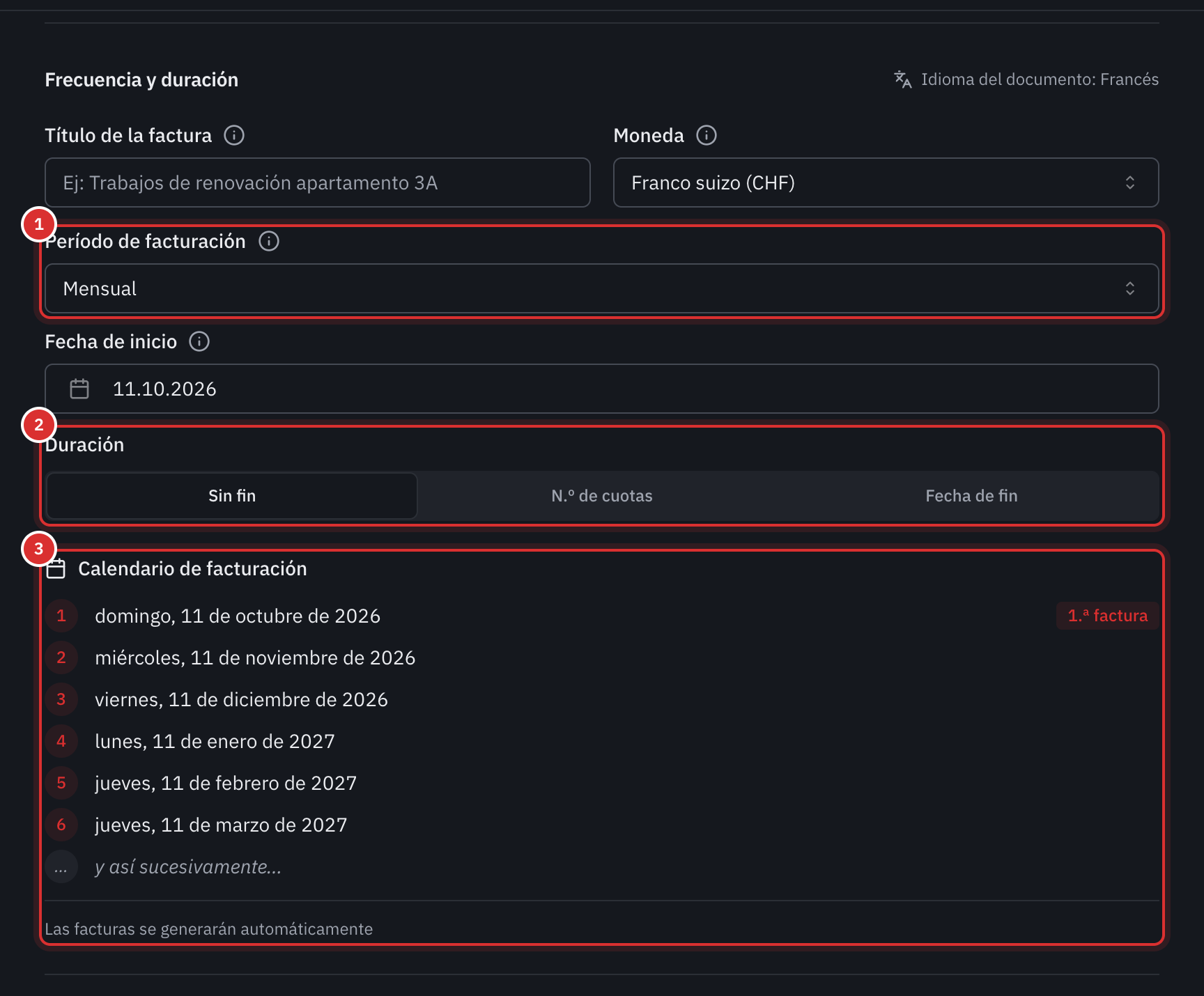Click the 'Título de la factura' label
Image resolution: width=1204 pixels, height=996 pixels.
coord(128,135)
